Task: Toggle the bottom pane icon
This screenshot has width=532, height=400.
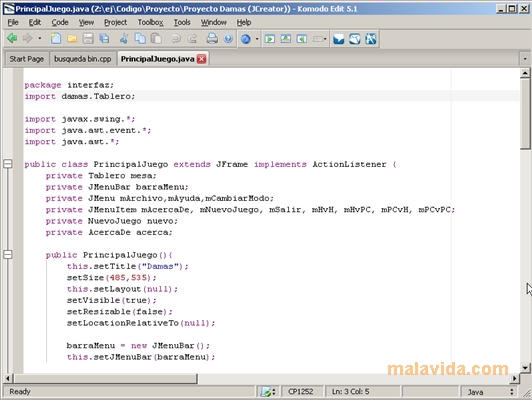Action: coord(355,39)
